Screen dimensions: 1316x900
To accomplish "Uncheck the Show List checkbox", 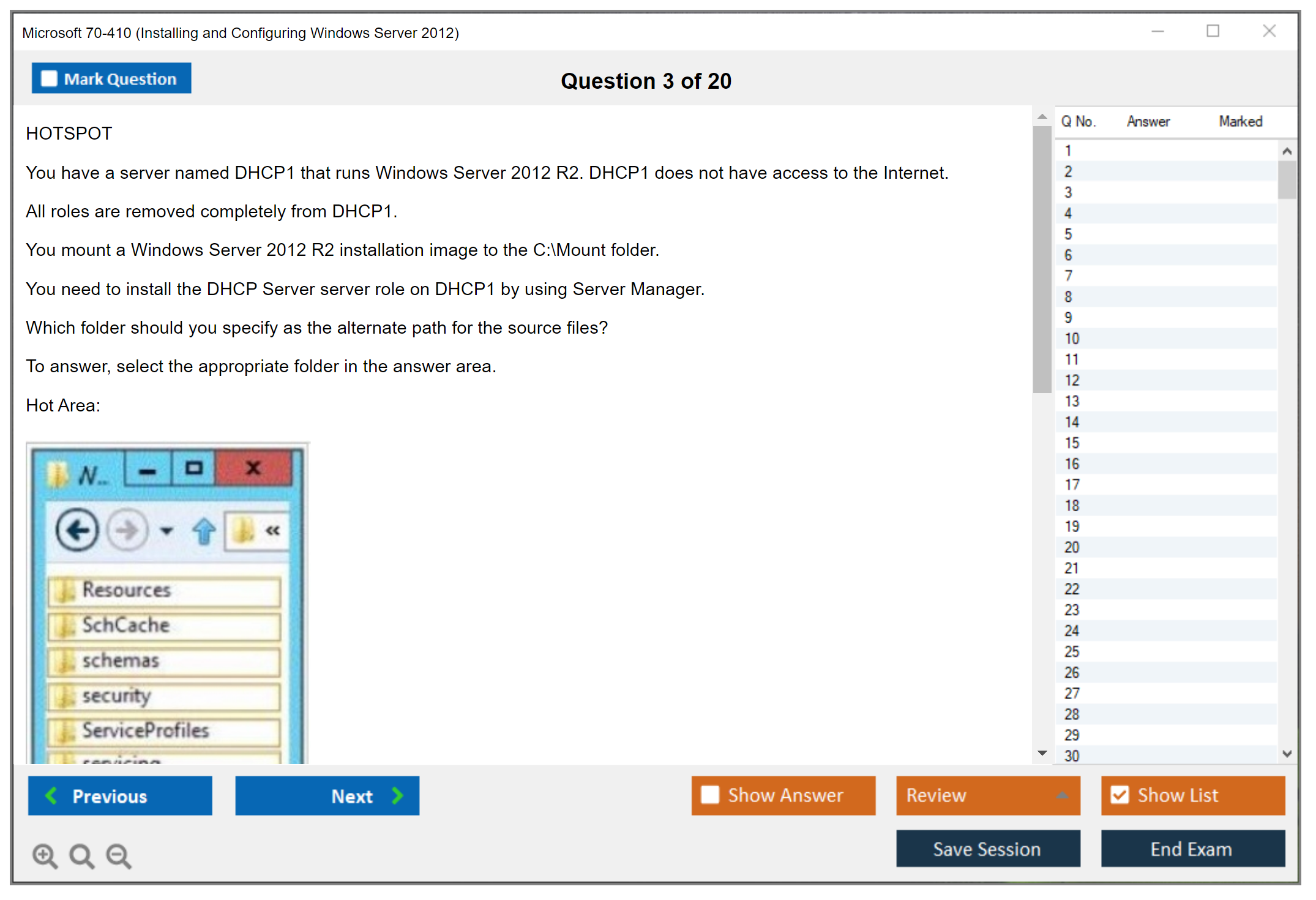I will 1120,795.
